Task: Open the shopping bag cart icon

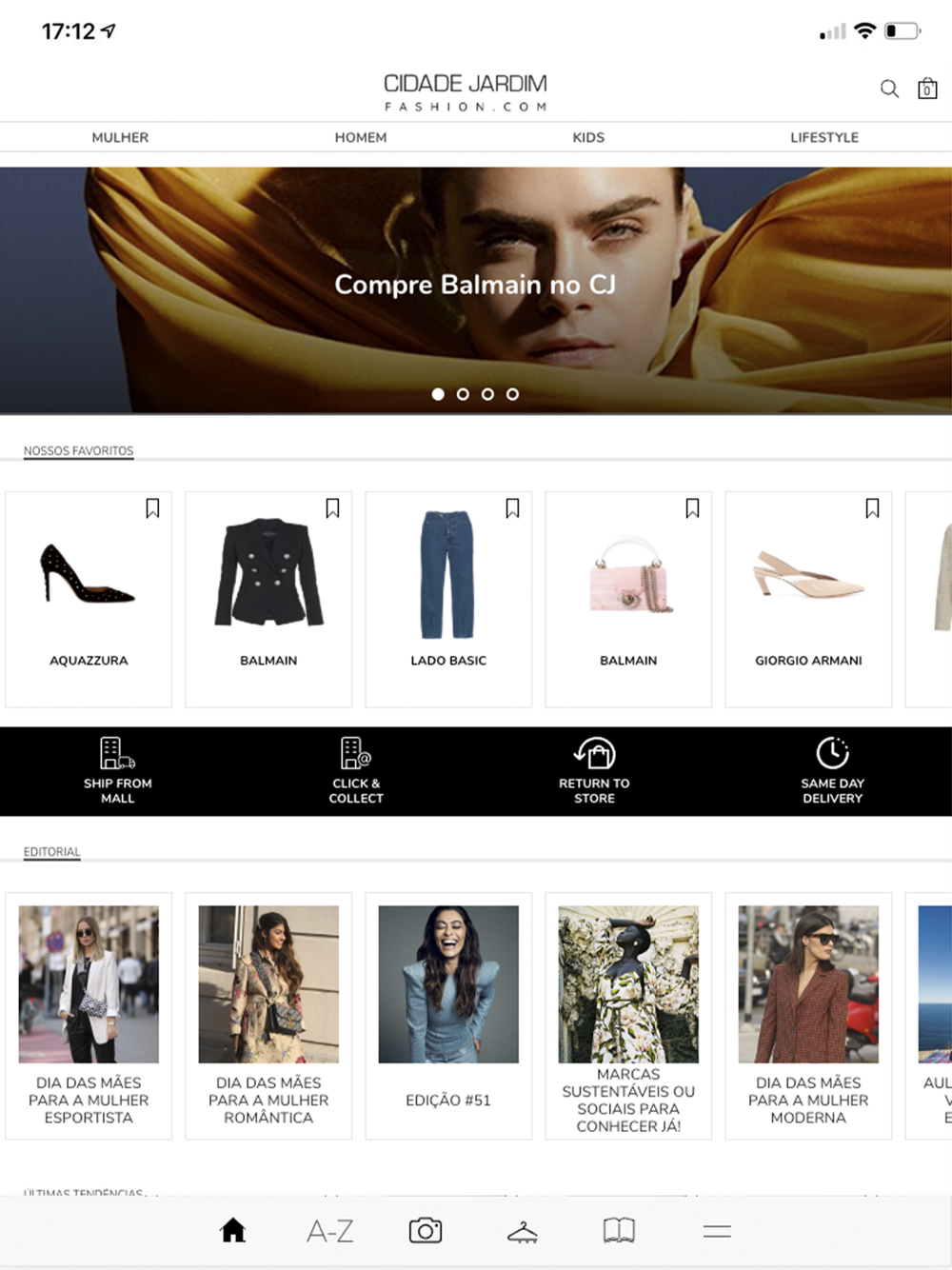Action: click(x=927, y=89)
